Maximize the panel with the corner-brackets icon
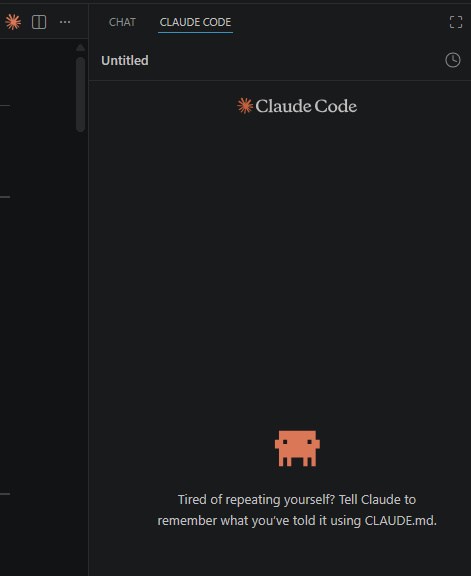Viewport: 471px width, 576px height. (x=456, y=22)
